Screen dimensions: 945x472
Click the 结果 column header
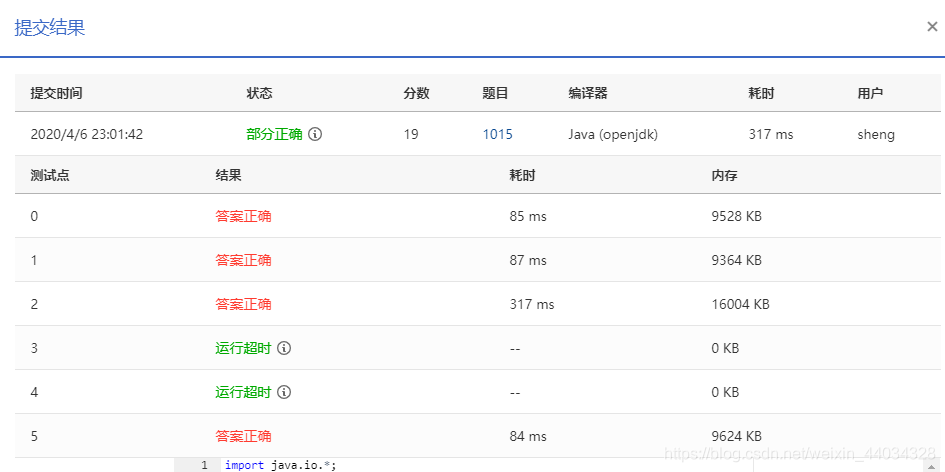[228, 175]
